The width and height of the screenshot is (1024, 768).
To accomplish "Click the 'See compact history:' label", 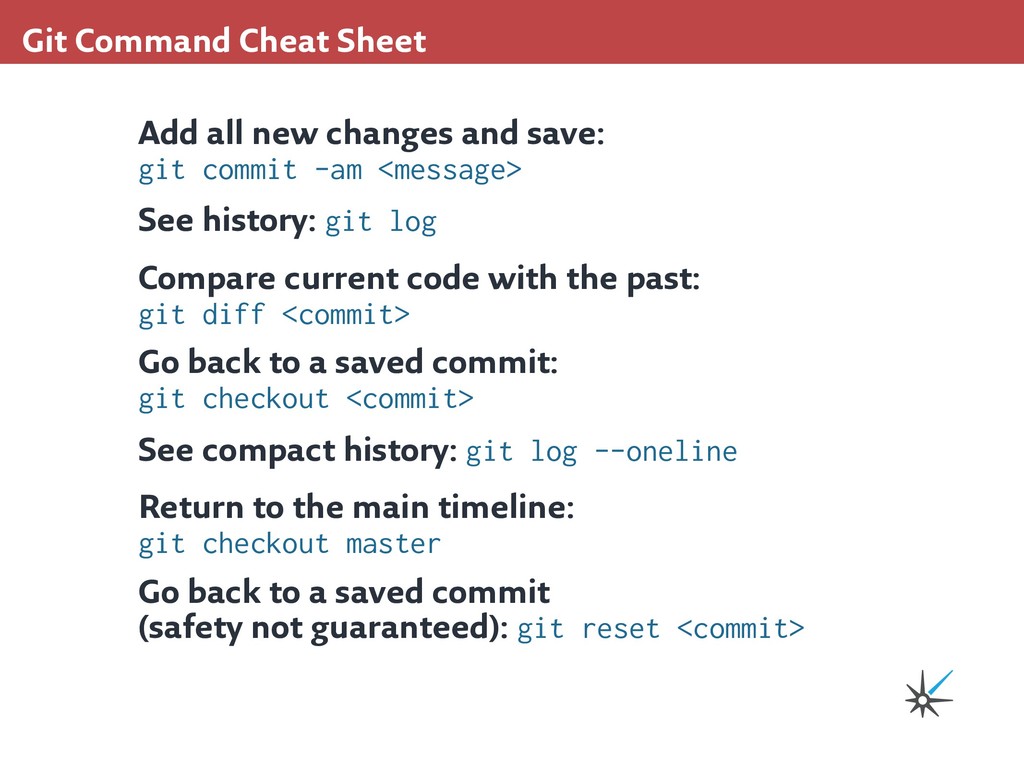I will pos(297,451).
